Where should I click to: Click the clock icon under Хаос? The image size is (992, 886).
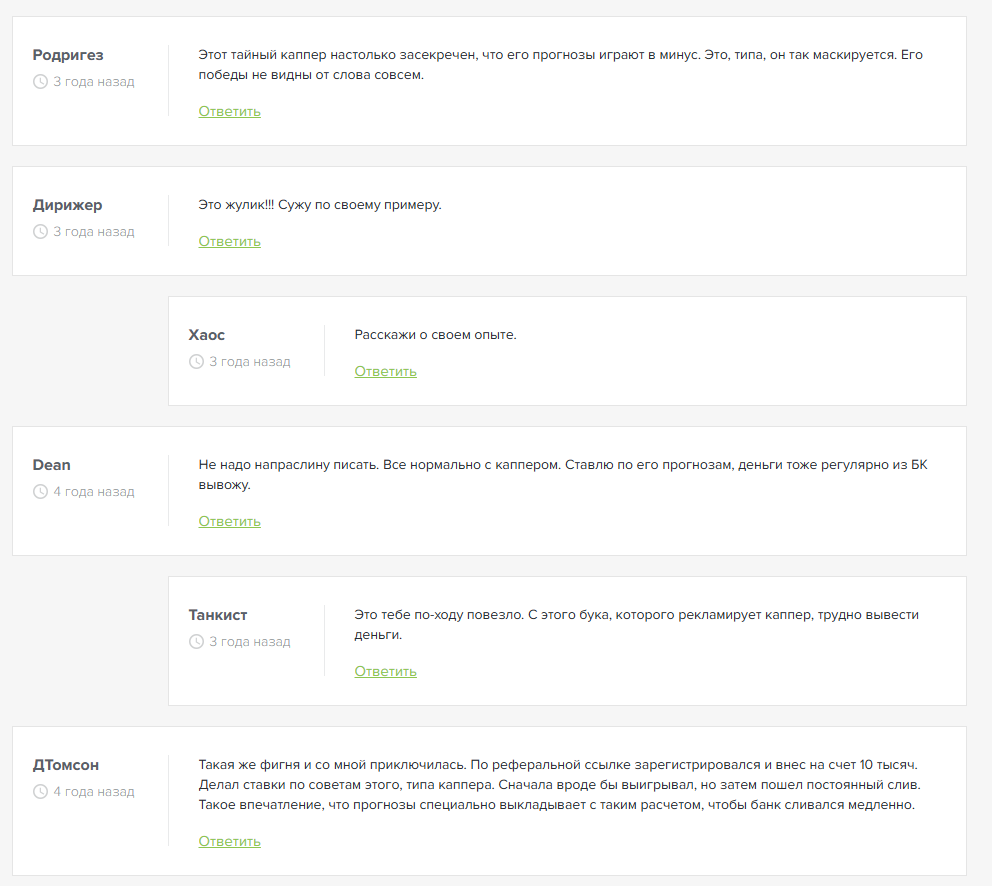[x=196, y=362]
